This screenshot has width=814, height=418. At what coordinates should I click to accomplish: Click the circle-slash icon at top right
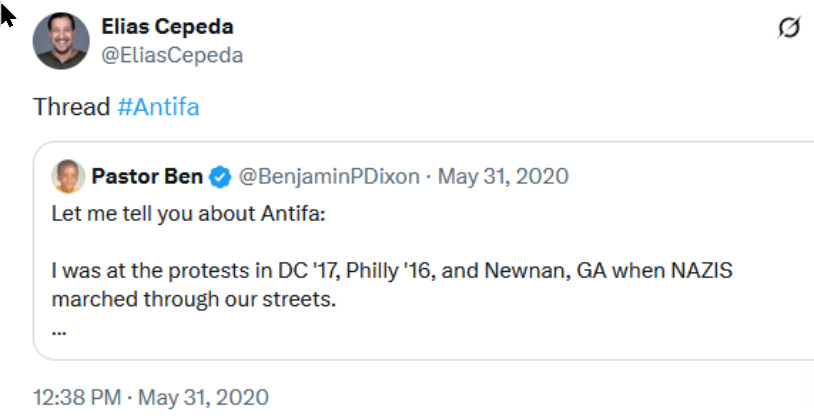[788, 29]
